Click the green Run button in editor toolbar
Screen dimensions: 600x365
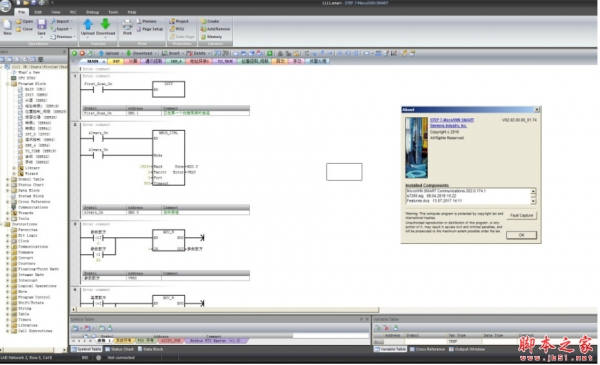tap(74, 53)
